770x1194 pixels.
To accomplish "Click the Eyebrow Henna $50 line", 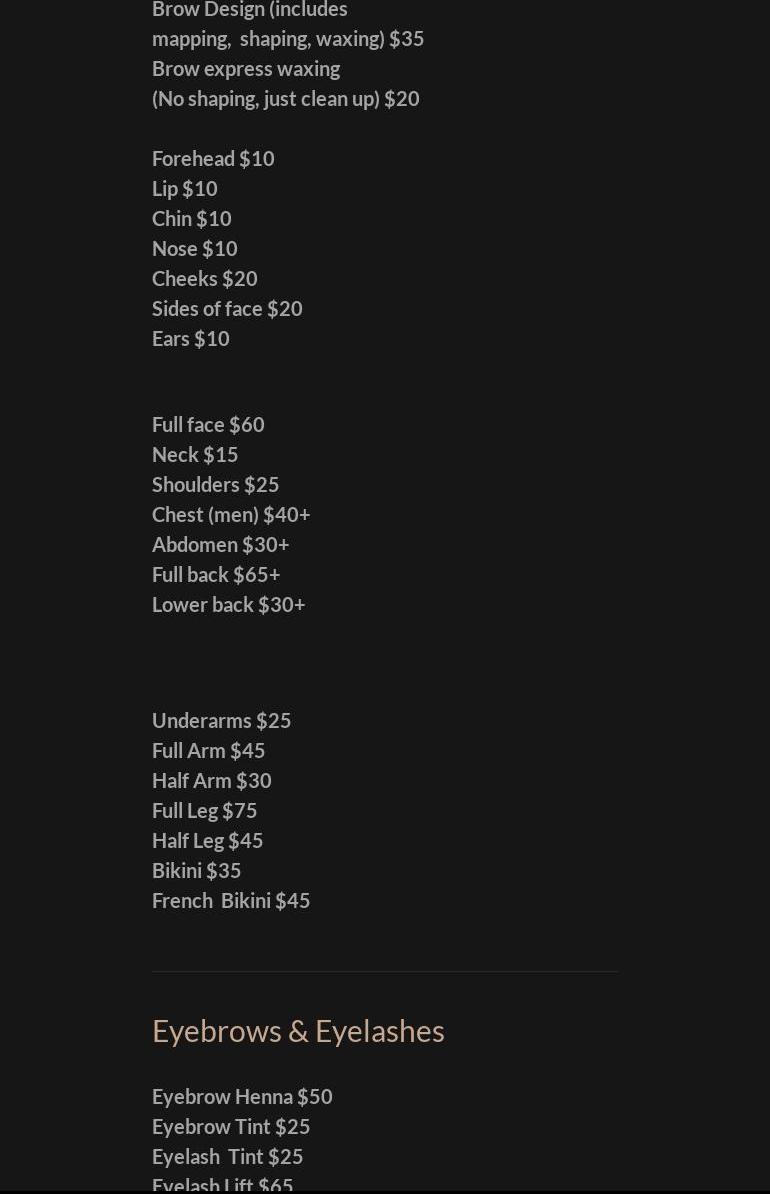I will click(242, 1097).
